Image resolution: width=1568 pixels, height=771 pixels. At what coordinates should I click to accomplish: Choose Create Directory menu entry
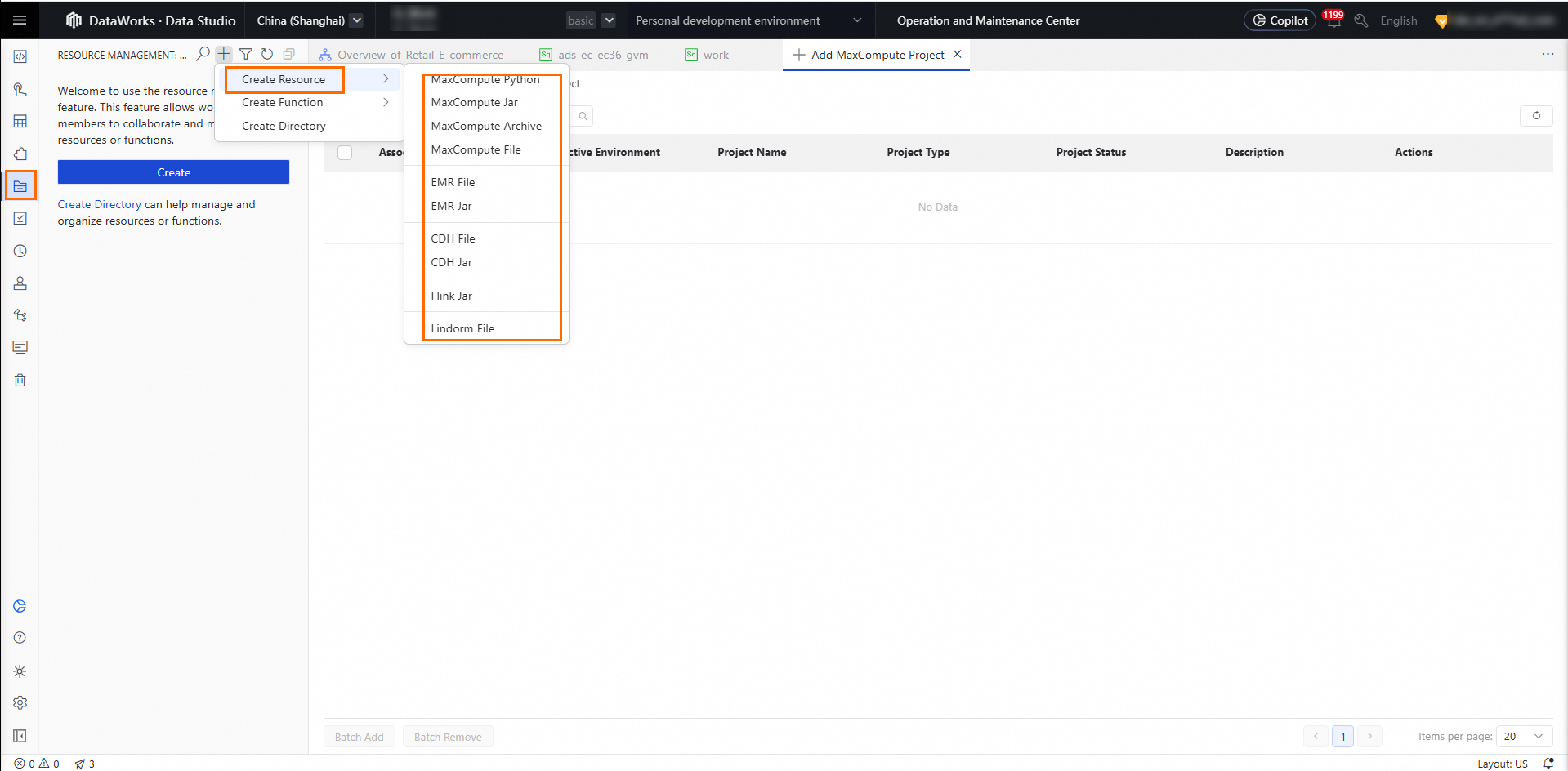284,126
